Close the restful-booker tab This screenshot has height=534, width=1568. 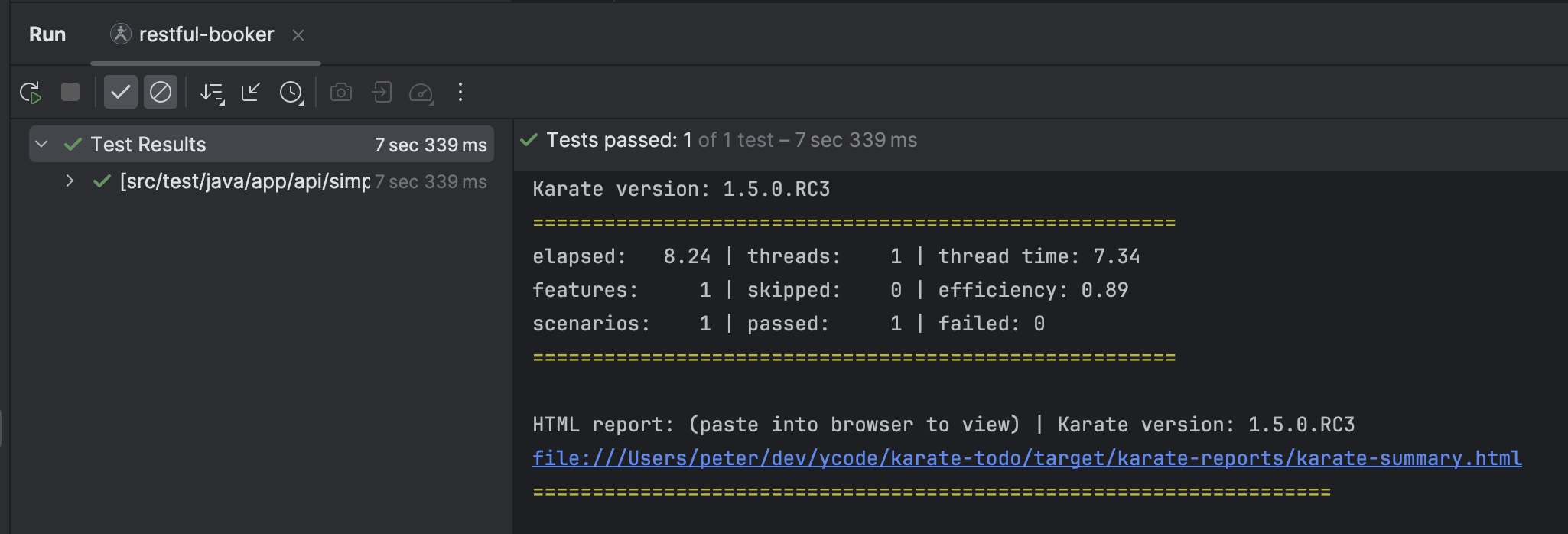298,35
